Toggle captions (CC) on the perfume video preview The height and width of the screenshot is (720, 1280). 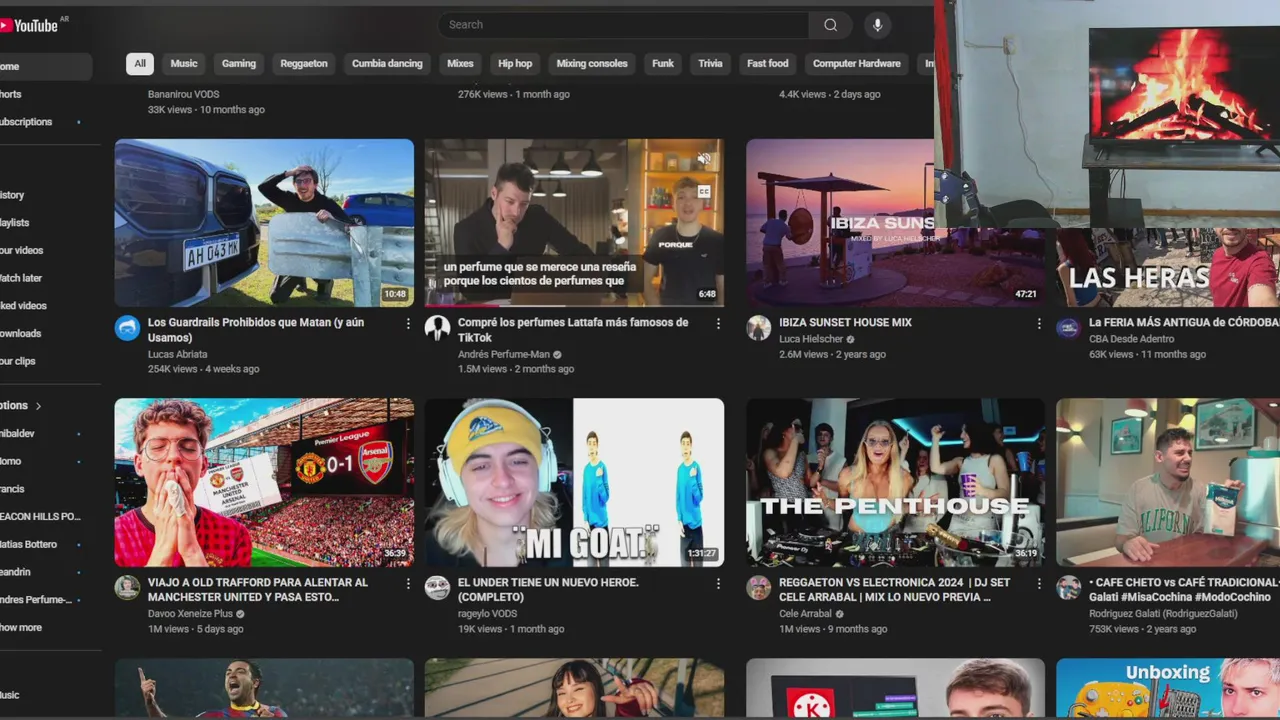704,191
